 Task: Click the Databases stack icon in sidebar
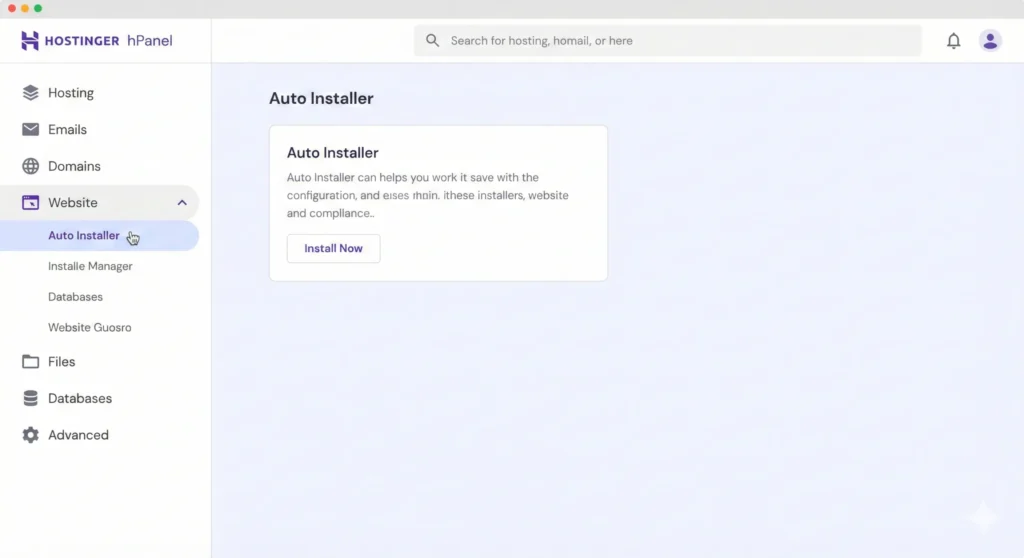tap(31, 398)
